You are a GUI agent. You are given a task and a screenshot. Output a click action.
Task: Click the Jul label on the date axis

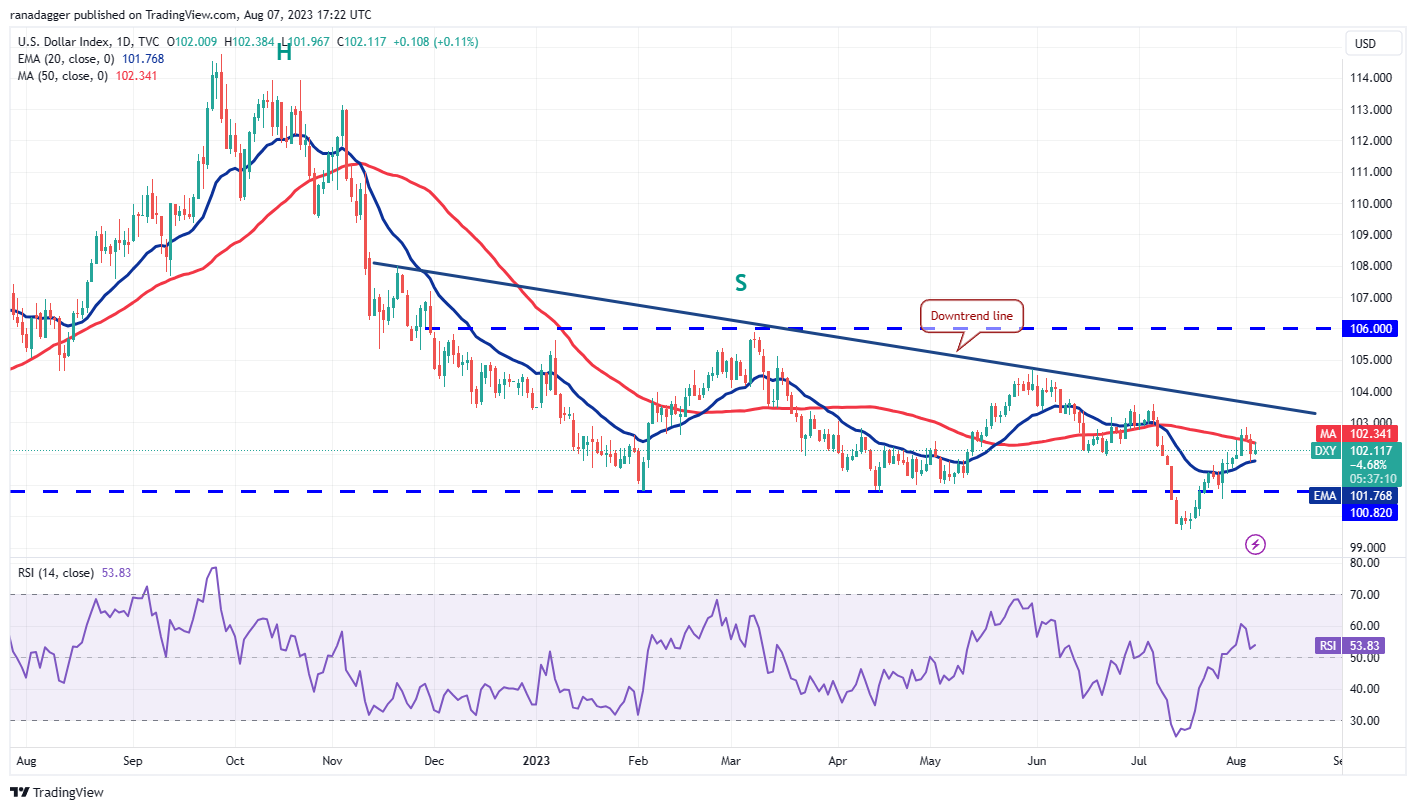(1137, 761)
